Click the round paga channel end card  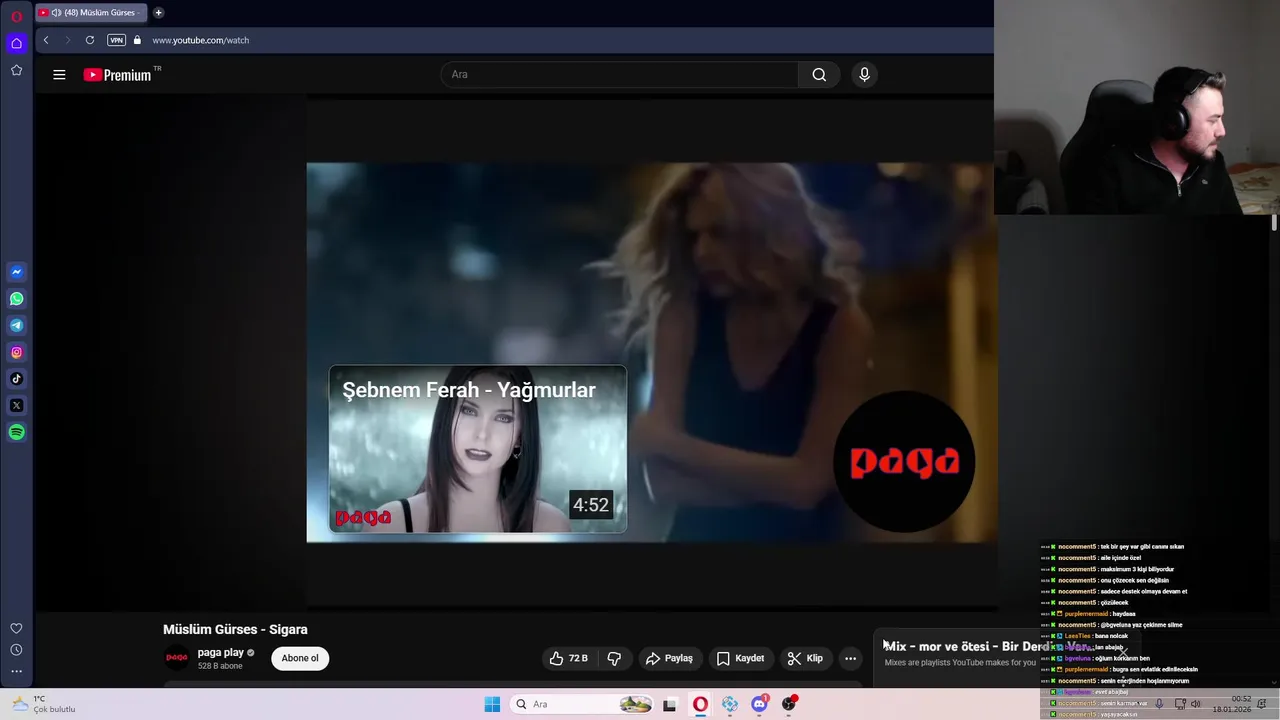click(x=904, y=461)
